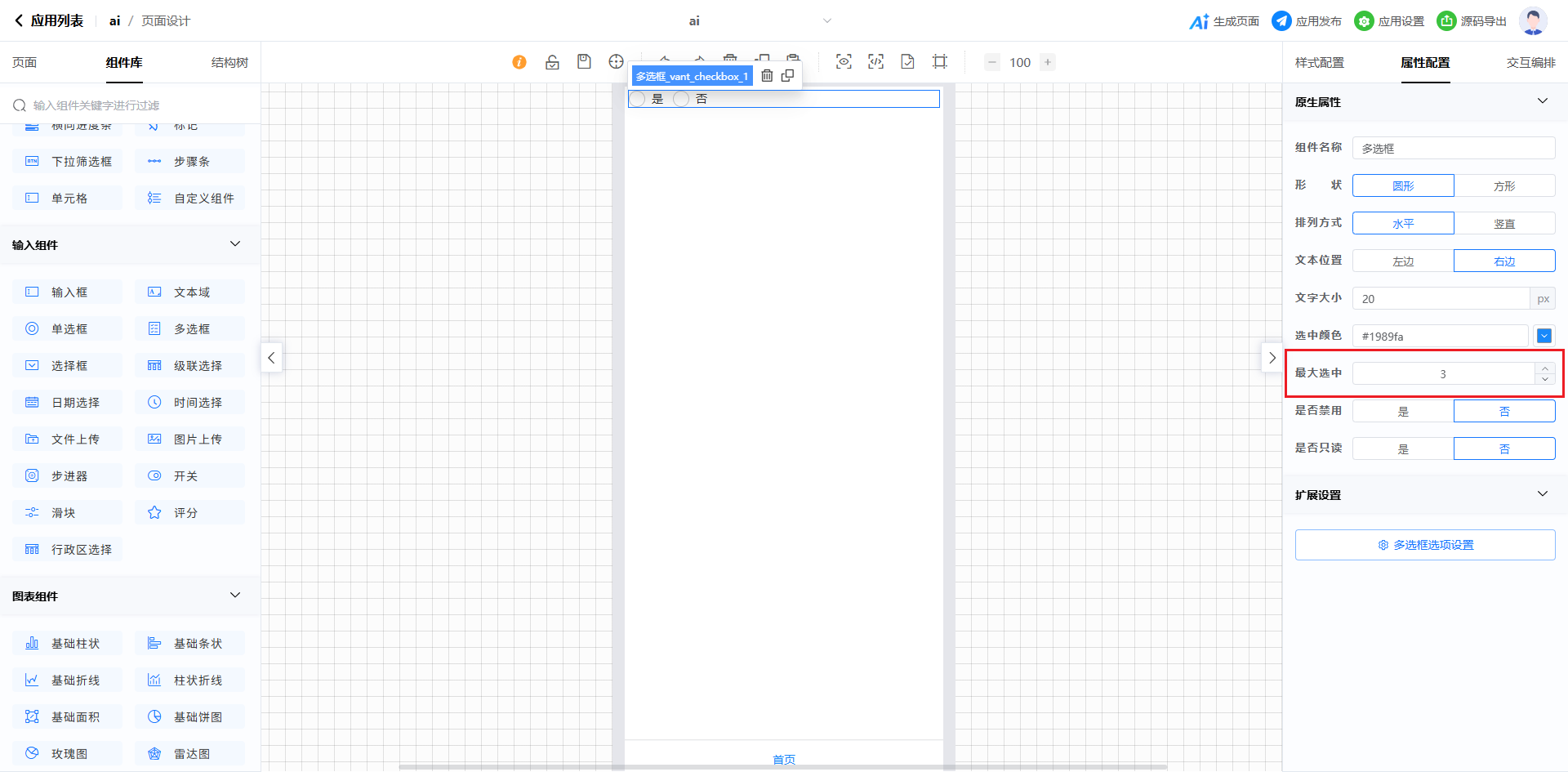Delete the selected checkbox component via trash icon
Viewport: 1568px width, 772px height.
[x=767, y=76]
